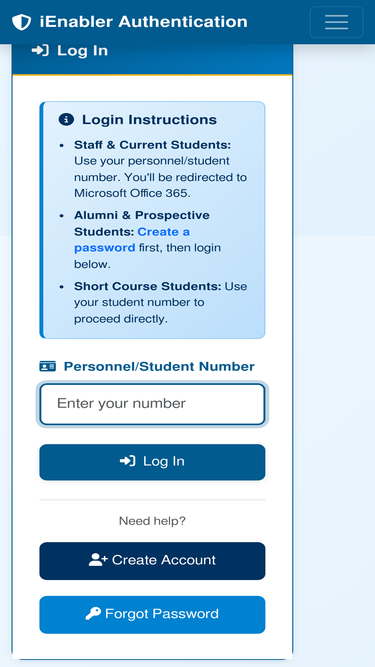Click the add-user icon on Create Account
This screenshot has width=375, height=667.
click(98, 560)
